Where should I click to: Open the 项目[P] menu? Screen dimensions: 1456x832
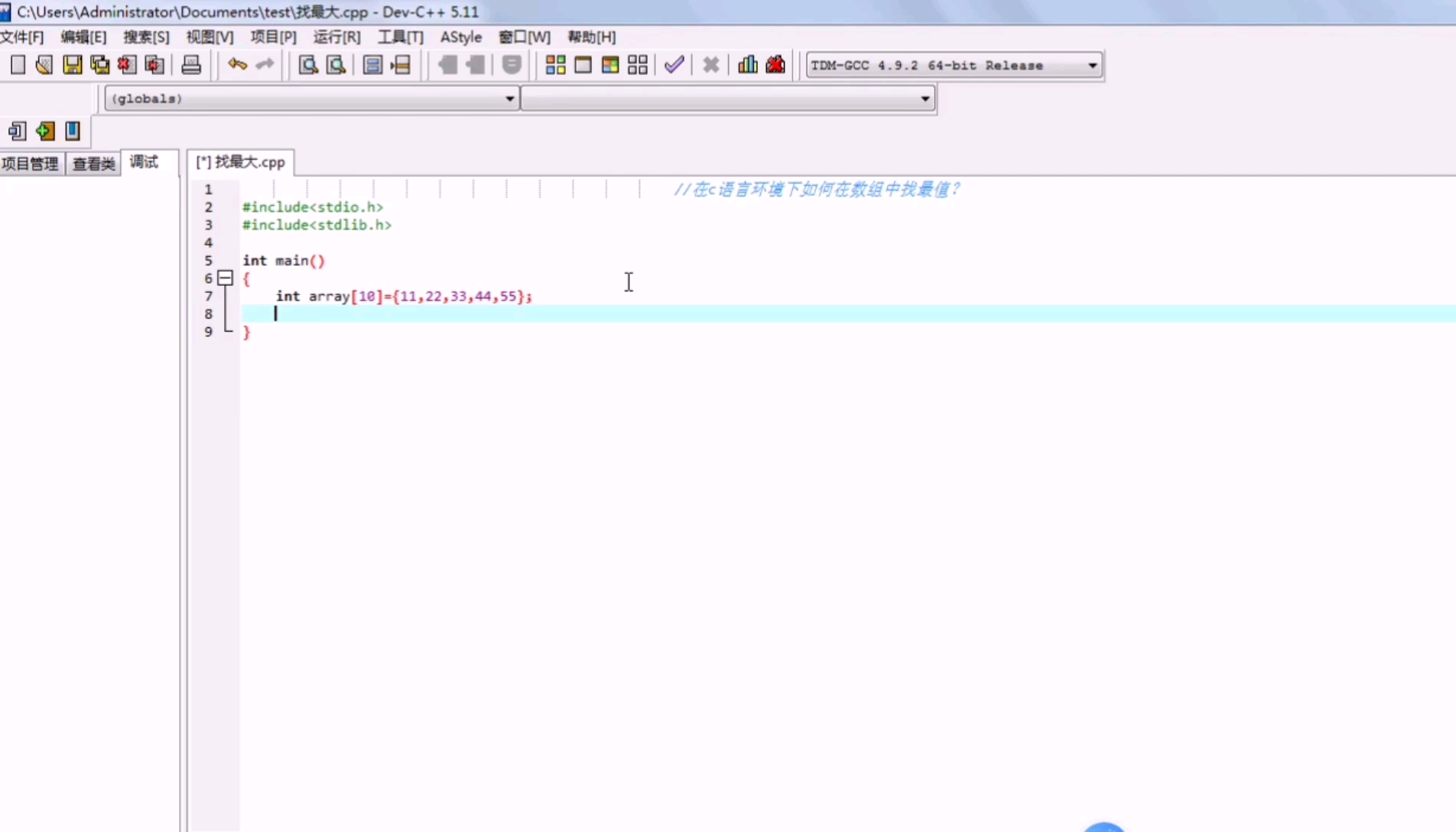click(273, 37)
